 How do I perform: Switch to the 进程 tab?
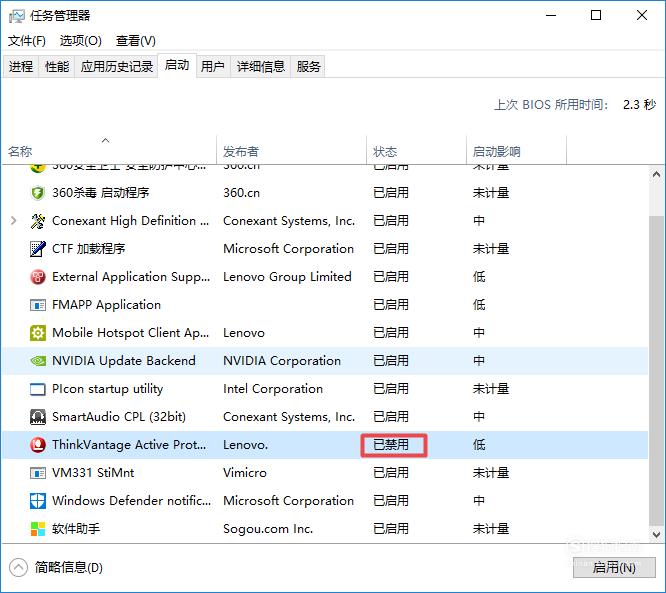tap(21, 67)
